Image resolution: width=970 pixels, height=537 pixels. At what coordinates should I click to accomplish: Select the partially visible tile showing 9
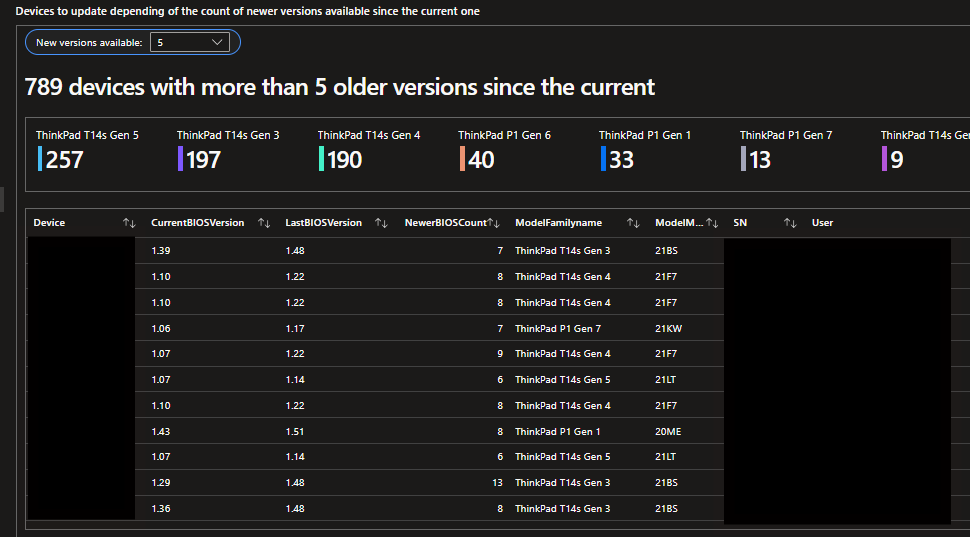(x=925, y=150)
